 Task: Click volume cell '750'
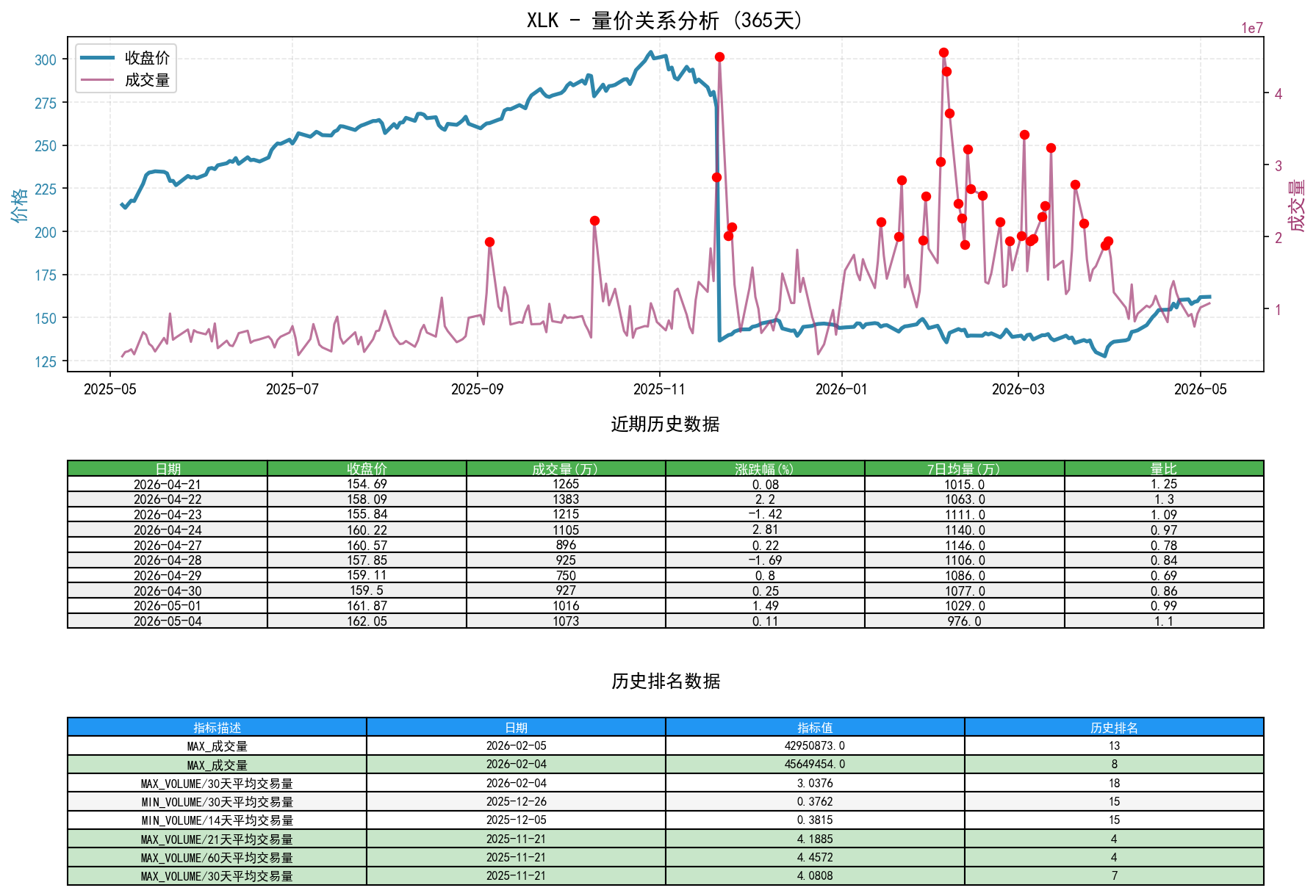[566, 575]
